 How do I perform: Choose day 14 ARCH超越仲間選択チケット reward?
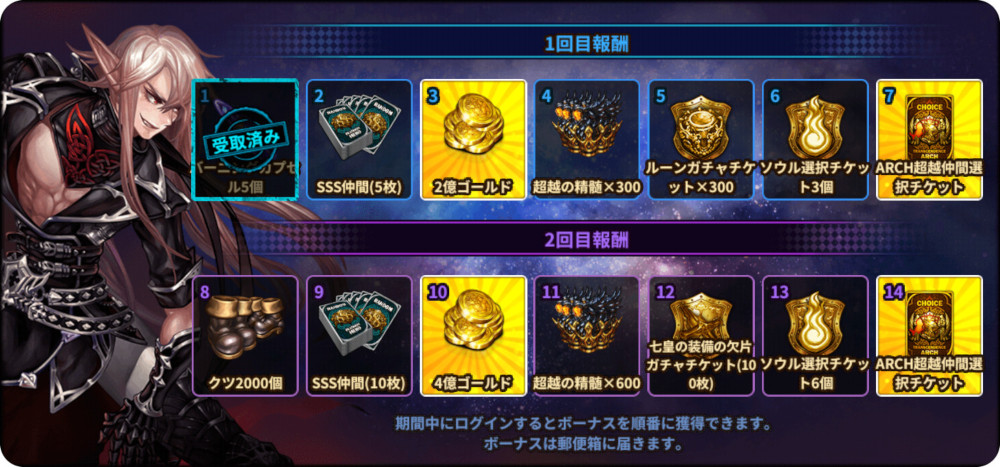tap(929, 336)
